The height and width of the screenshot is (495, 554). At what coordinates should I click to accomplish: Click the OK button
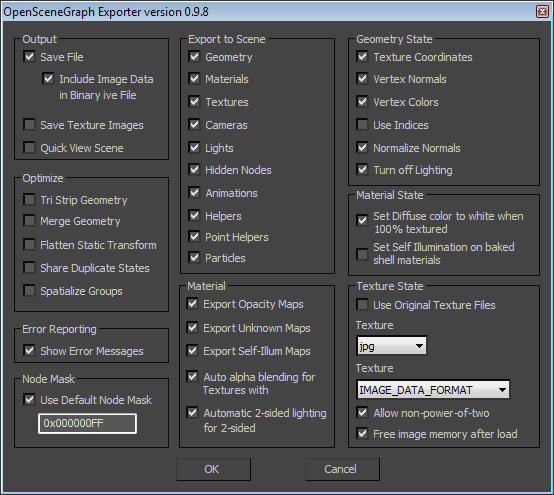pyautogui.click(x=213, y=469)
